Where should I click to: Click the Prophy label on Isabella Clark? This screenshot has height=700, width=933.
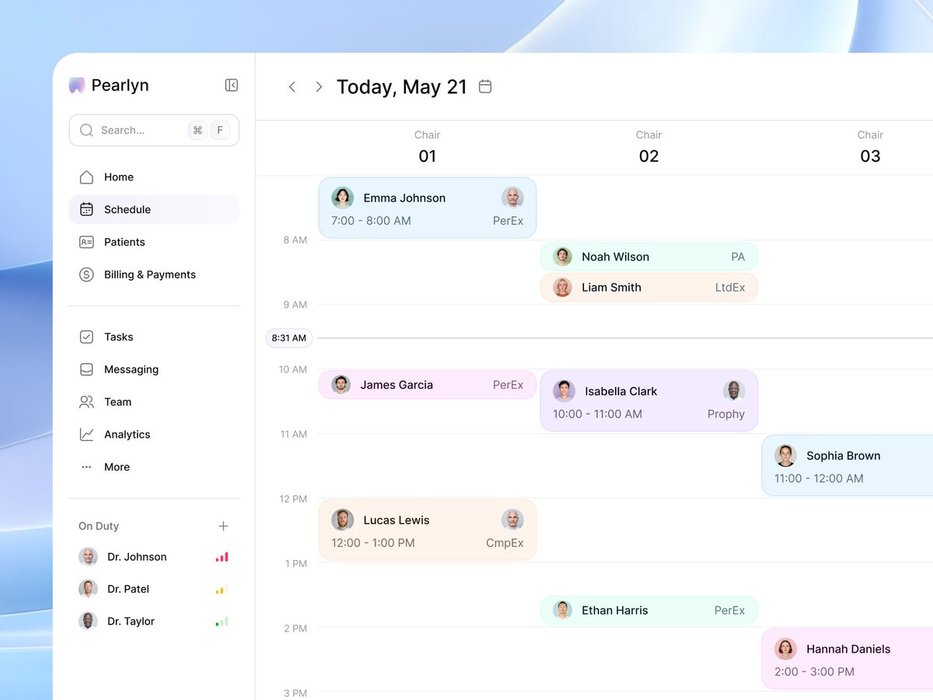click(726, 414)
